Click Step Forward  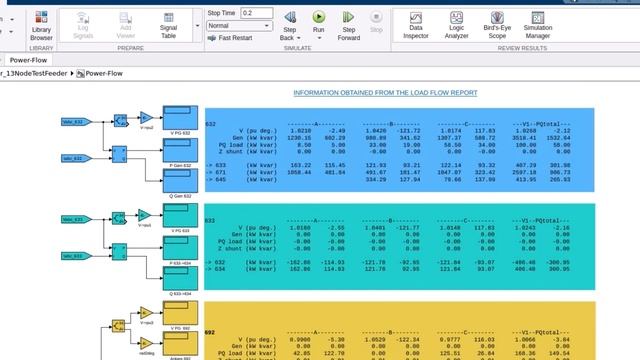[x=349, y=26]
